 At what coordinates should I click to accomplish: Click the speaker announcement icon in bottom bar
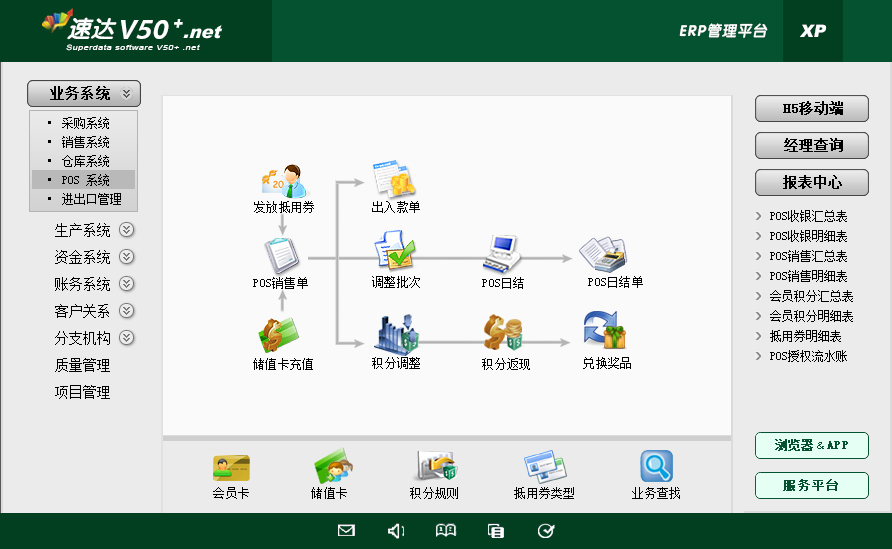[x=396, y=531]
